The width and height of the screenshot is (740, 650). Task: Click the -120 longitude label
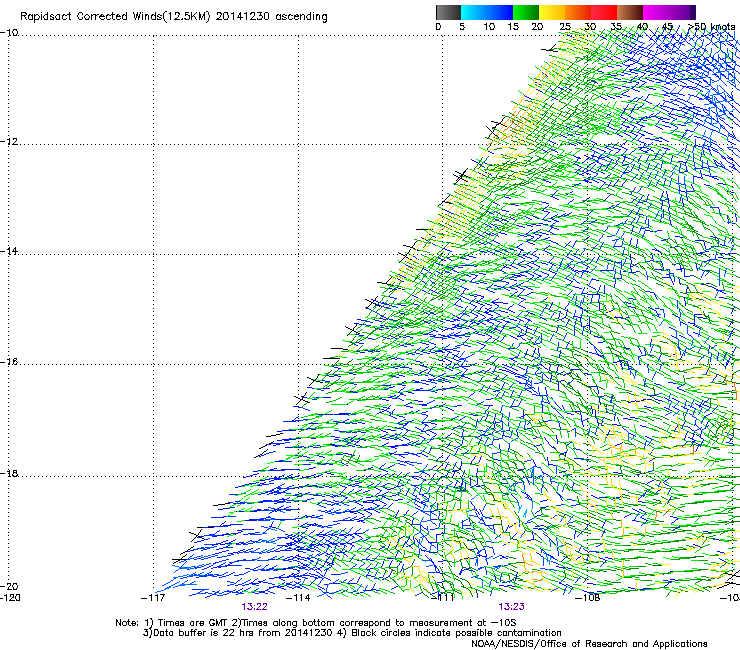tap(10, 598)
